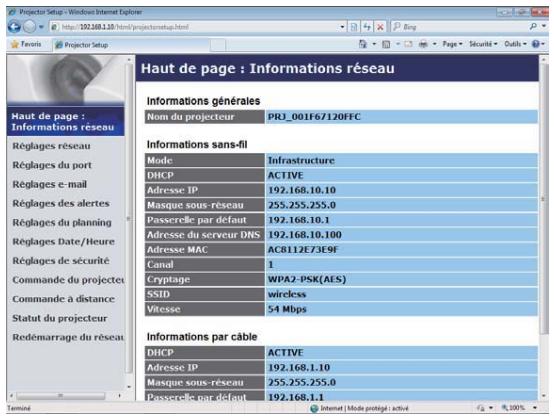Screen dimensions: 554x420
Task: Expand the printer options dropdown arrow
Action: coord(435,44)
